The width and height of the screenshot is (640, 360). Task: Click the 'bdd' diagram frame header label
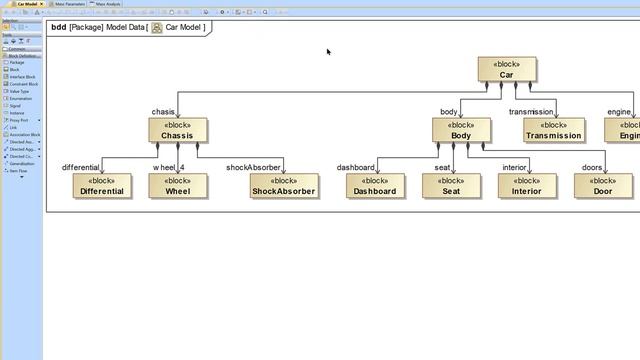59,27
